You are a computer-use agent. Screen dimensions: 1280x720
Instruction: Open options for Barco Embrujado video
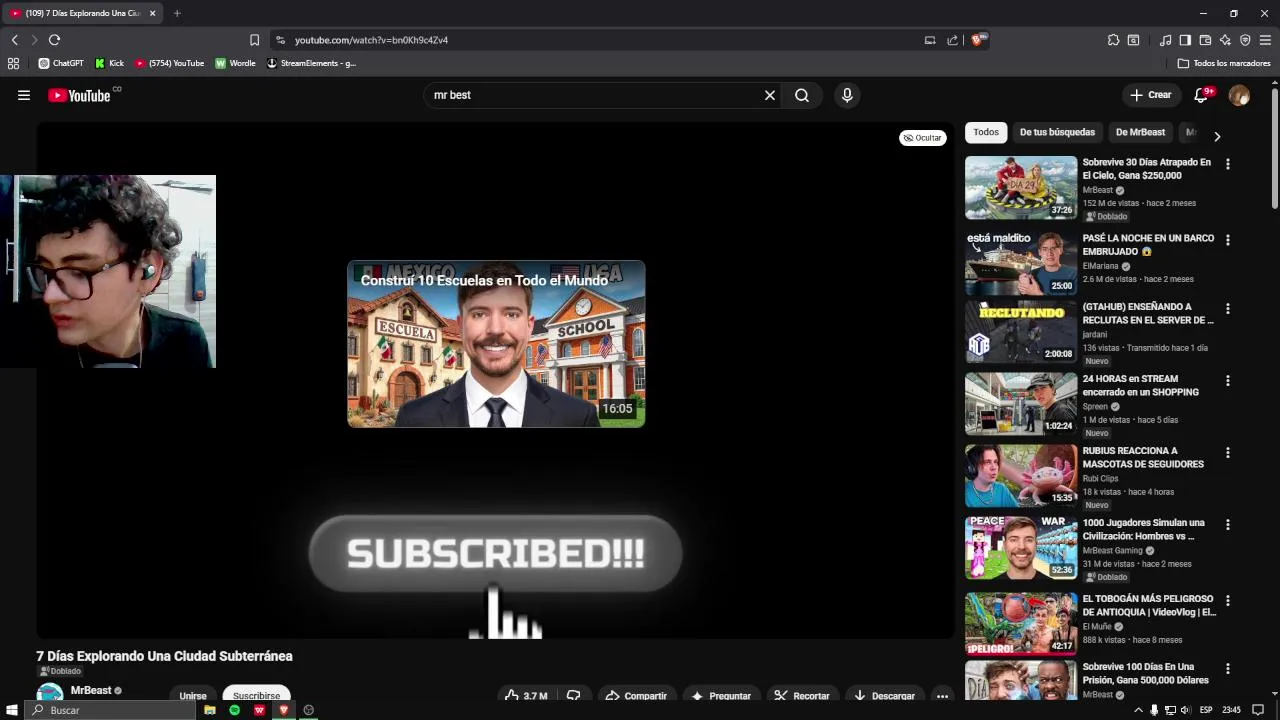pos(1228,240)
